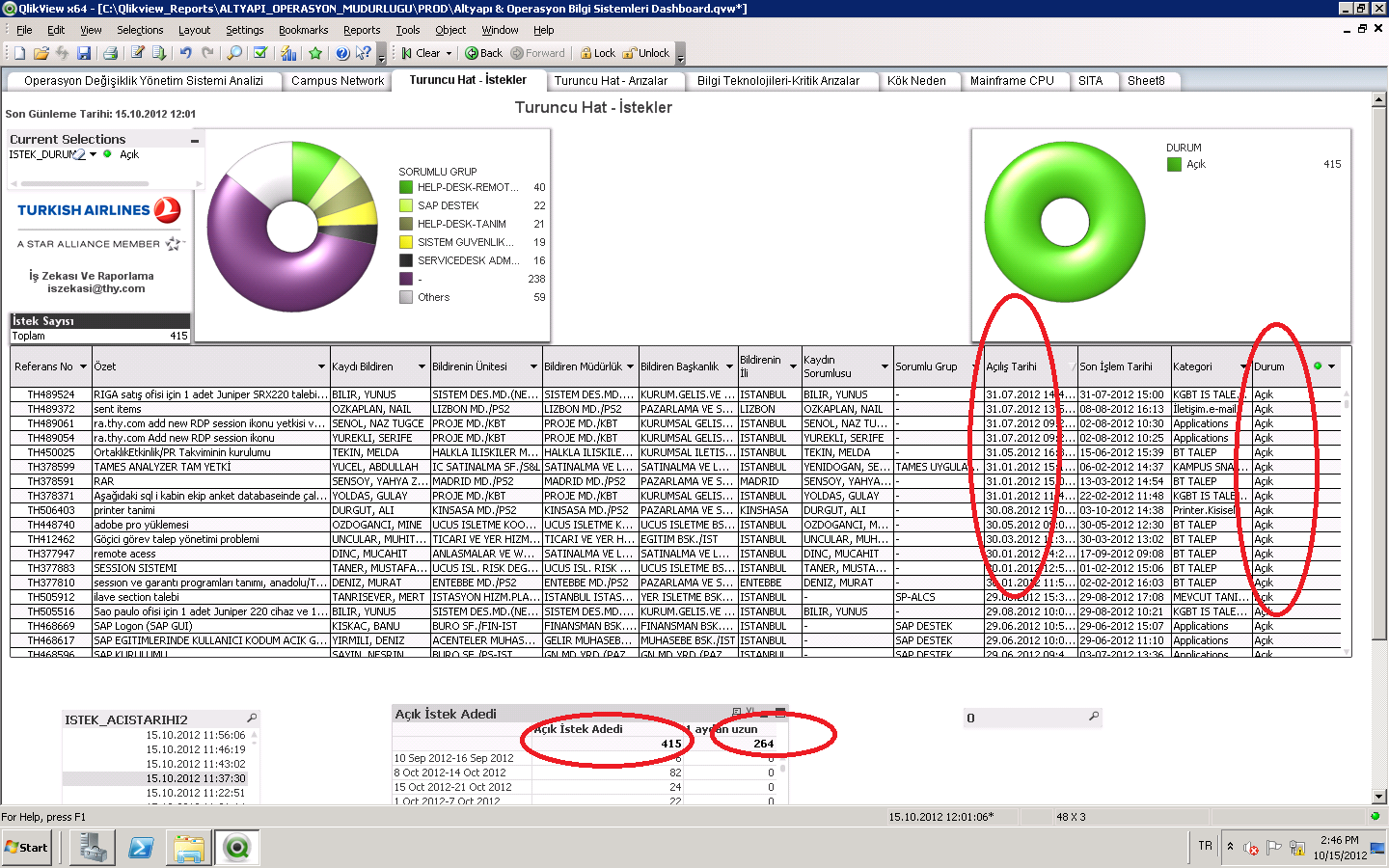Open ISTEK_DURUM dropdown in Current Selections
The width and height of the screenshot is (1389, 868).
point(93,154)
